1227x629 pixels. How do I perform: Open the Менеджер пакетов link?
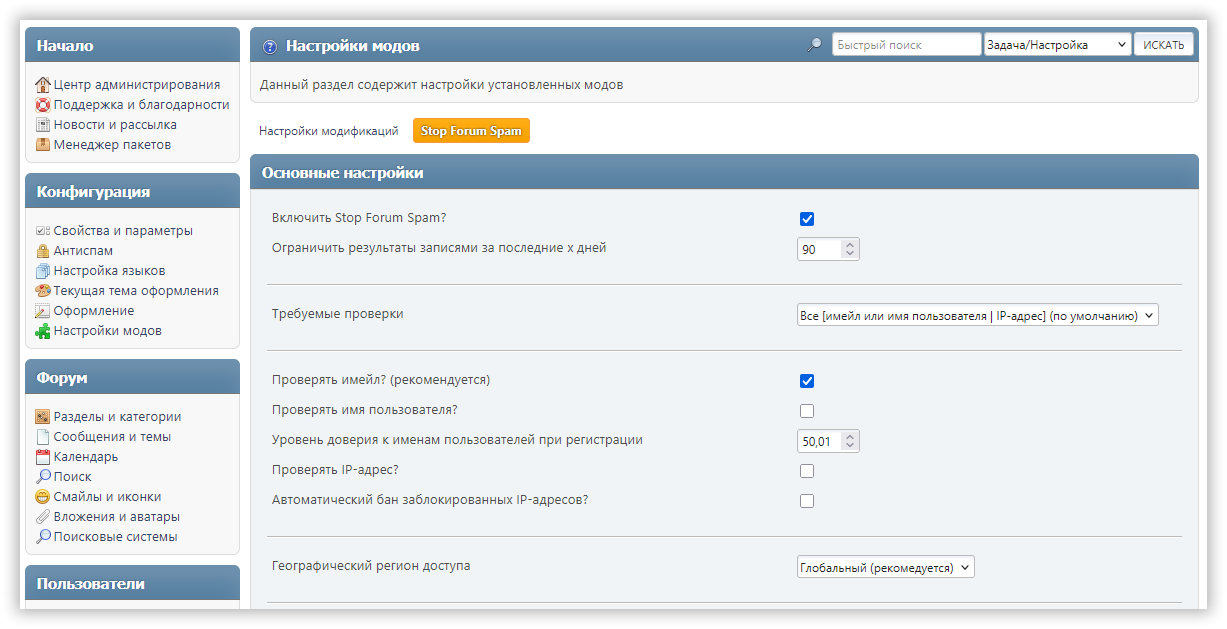(112, 145)
